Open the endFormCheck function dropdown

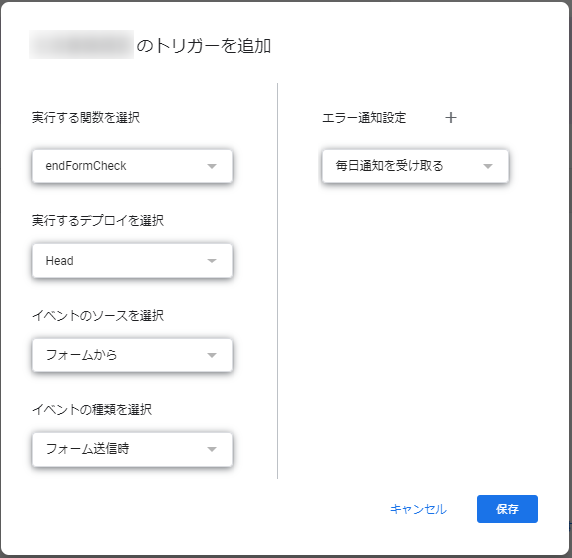click(132, 166)
